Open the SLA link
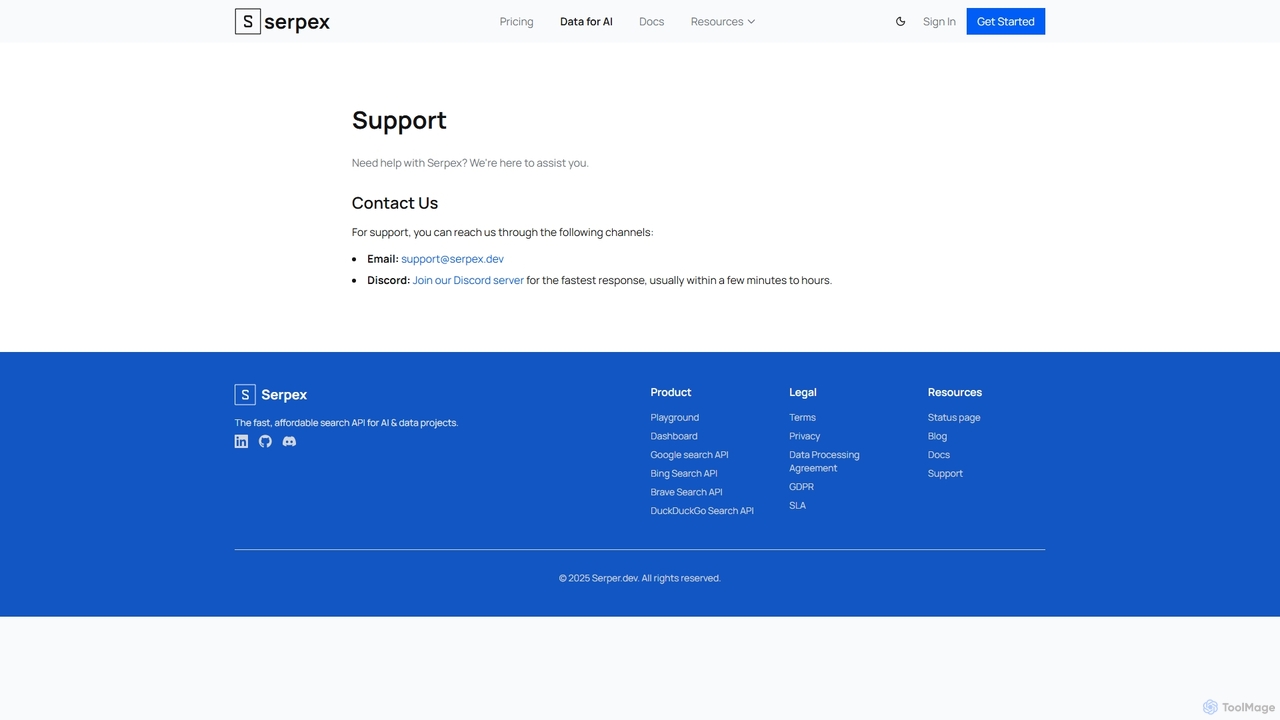 coord(797,506)
